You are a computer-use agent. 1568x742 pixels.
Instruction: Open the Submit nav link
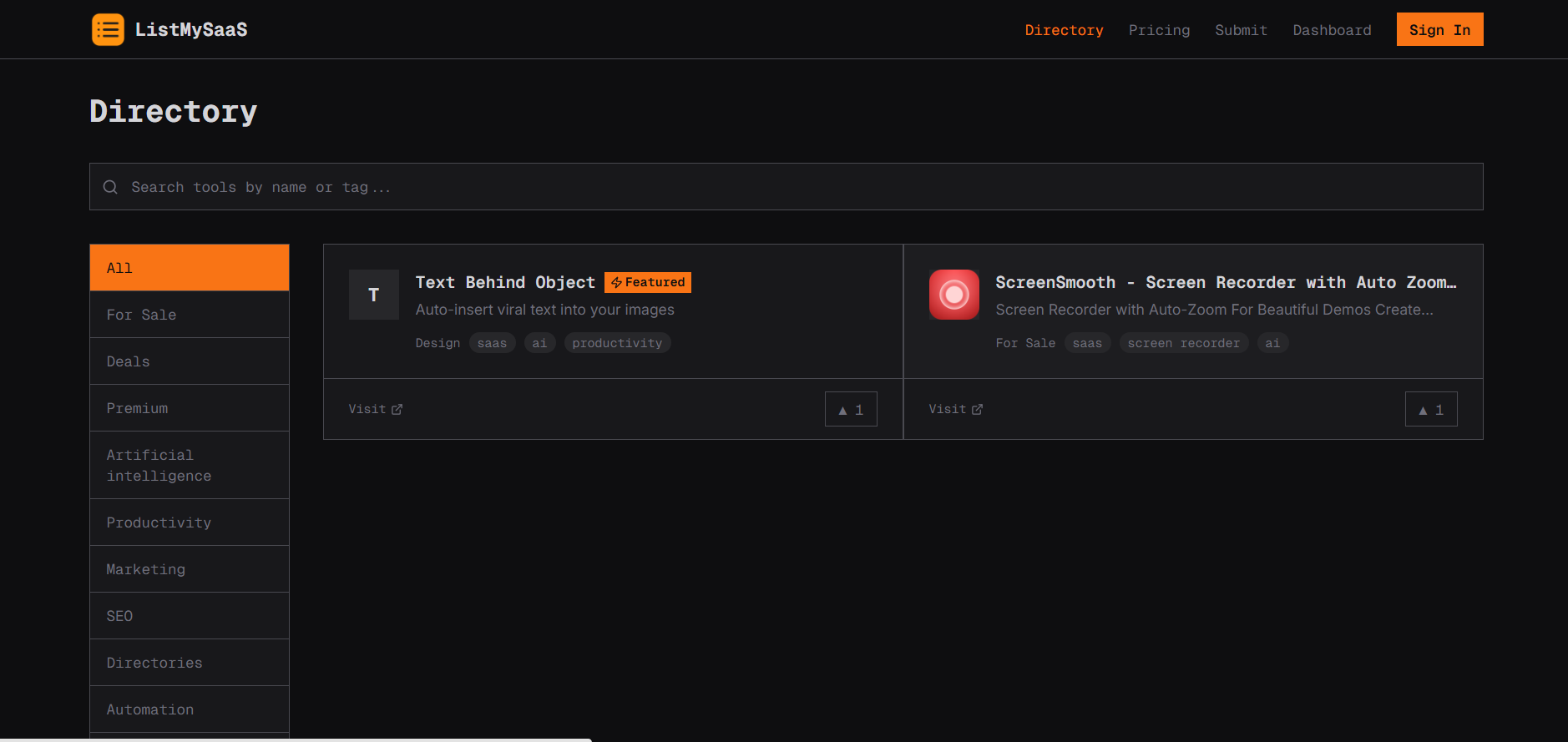1241,30
